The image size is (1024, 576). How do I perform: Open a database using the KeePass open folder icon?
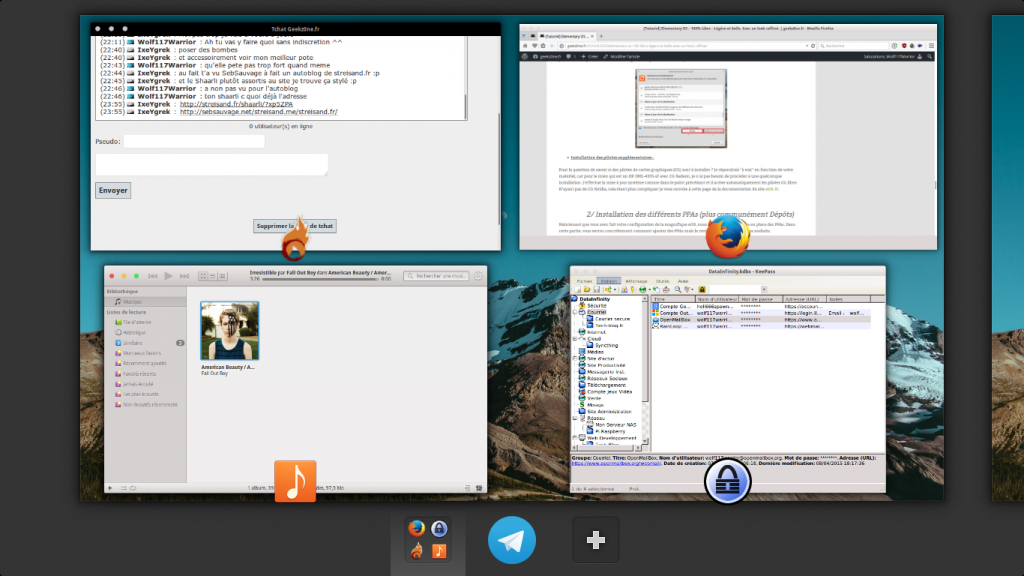pyautogui.click(x=587, y=289)
